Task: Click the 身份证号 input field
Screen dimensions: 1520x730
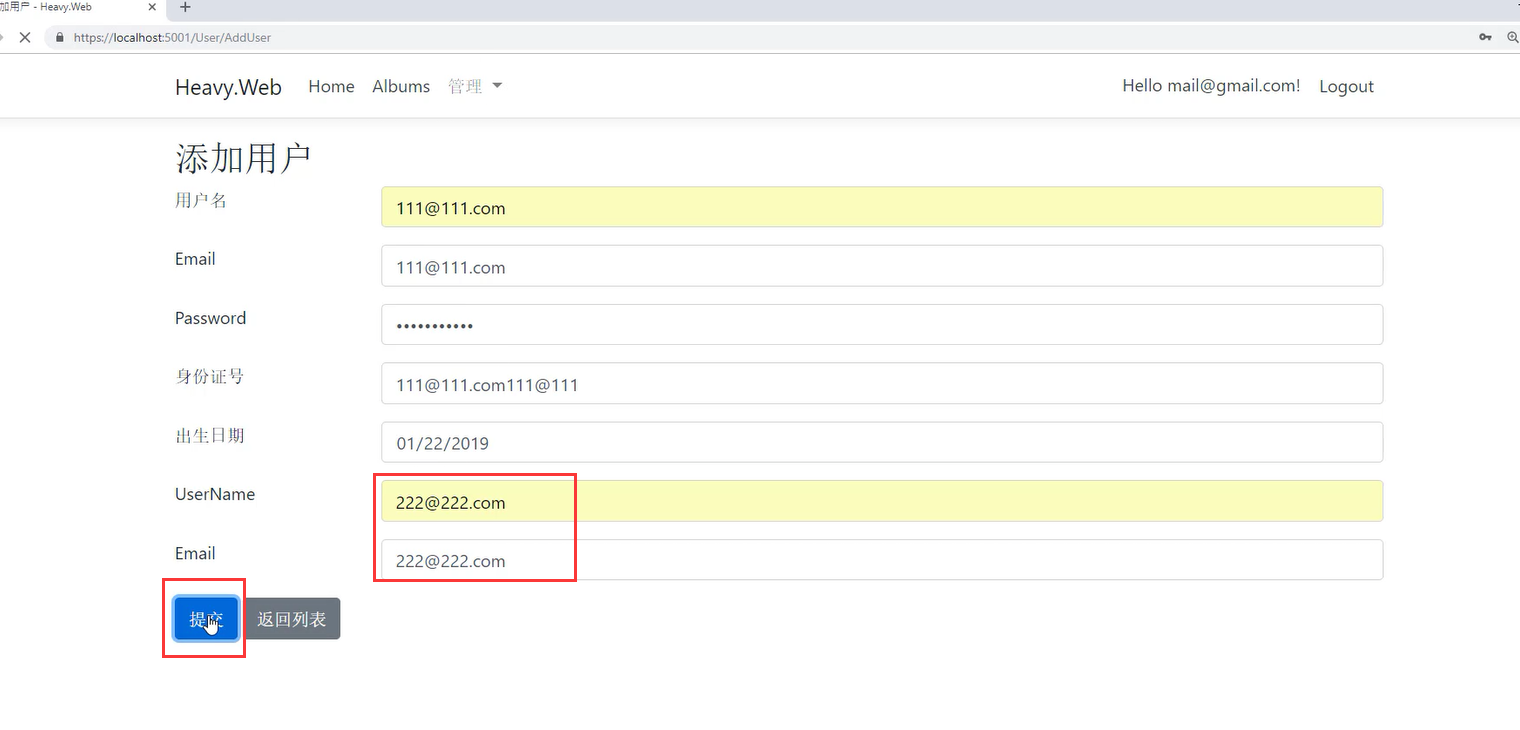Action: pos(882,383)
